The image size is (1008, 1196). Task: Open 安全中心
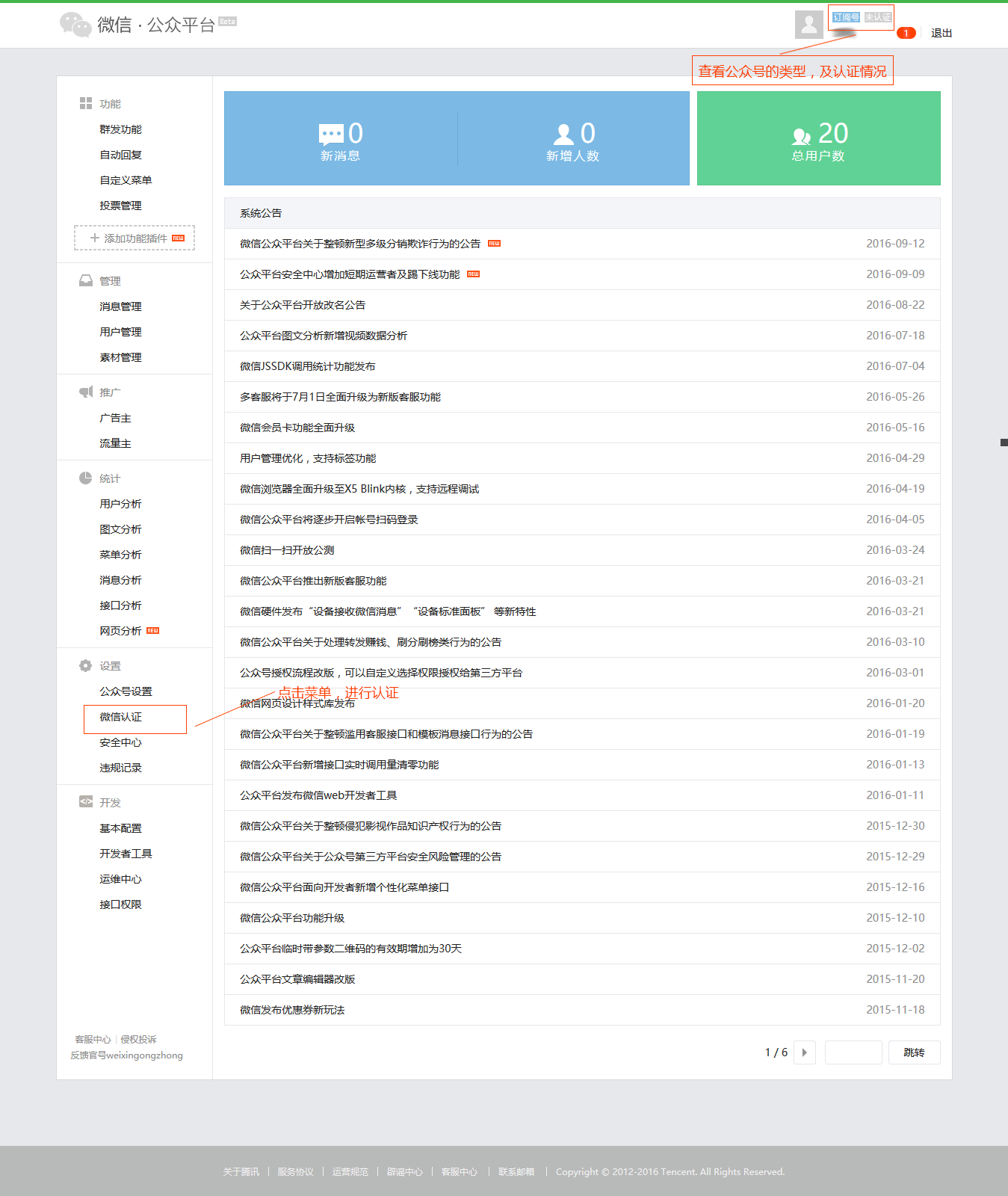(120, 742)
